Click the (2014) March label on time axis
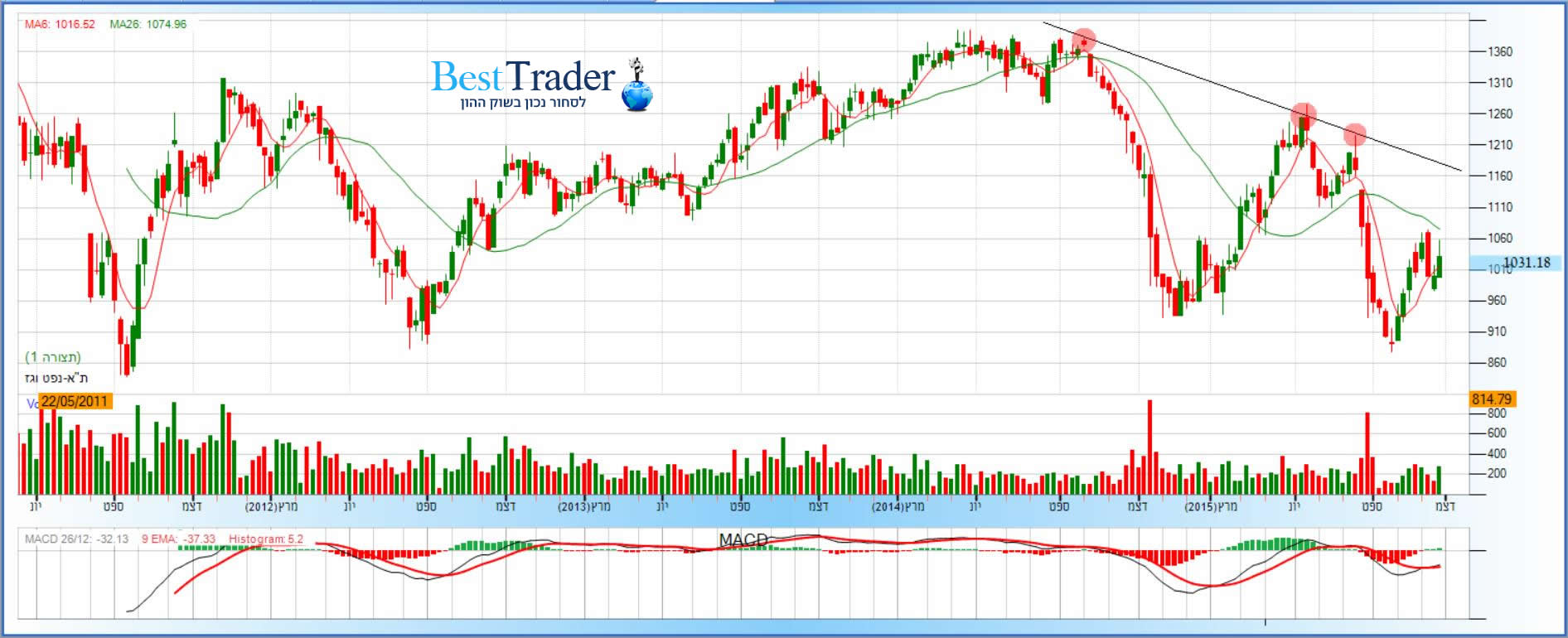 pos(898,505)
